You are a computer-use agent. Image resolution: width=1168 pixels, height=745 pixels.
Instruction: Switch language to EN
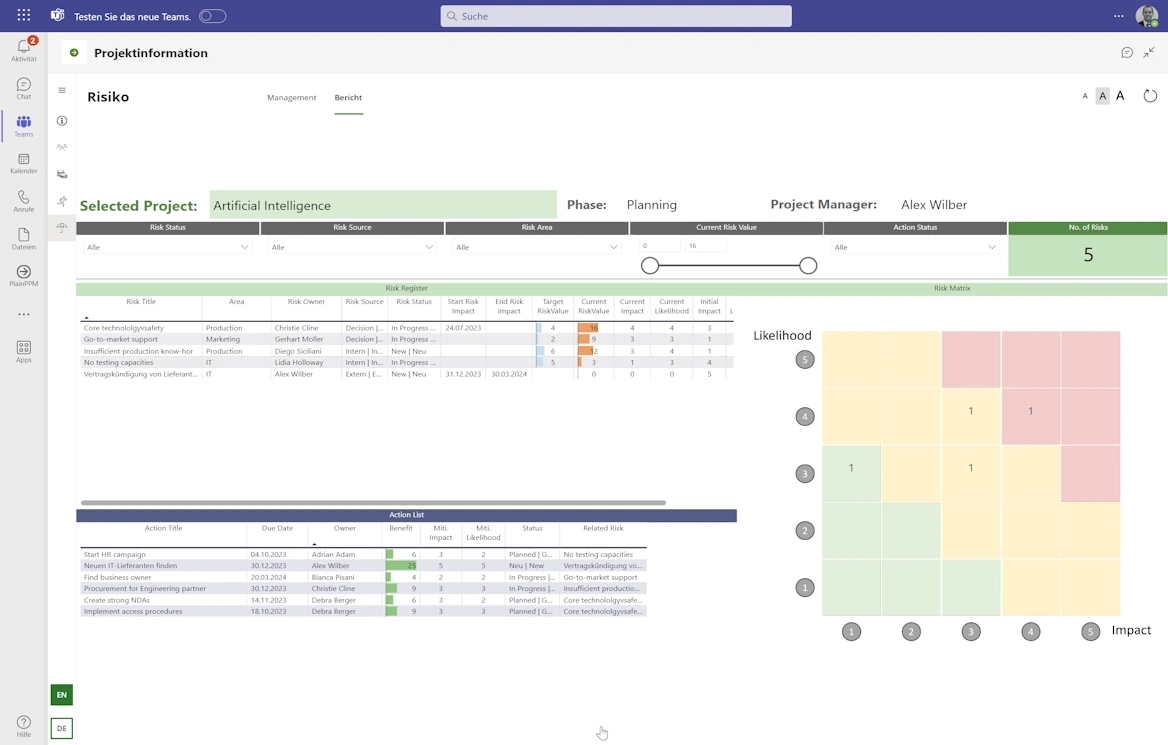point(62,695)
